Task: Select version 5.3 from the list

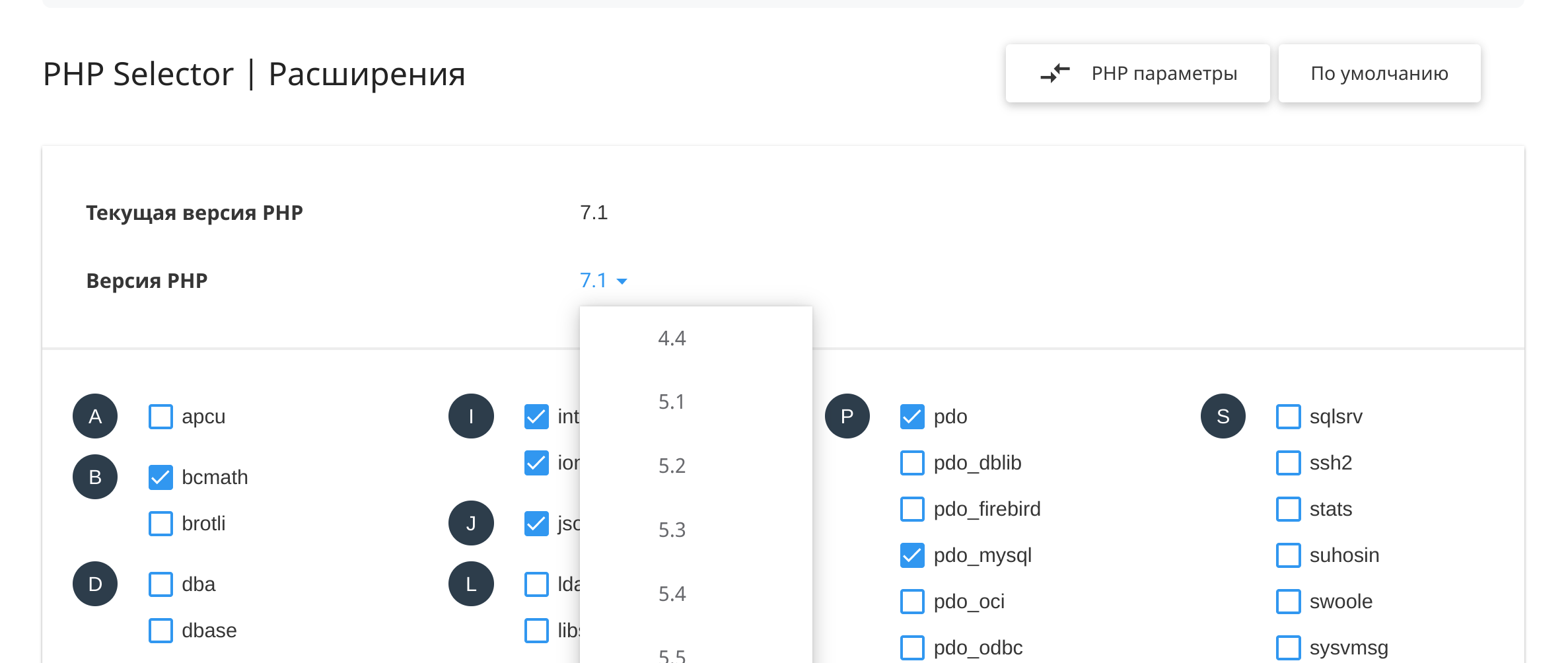Action: (x=672, y=530)
